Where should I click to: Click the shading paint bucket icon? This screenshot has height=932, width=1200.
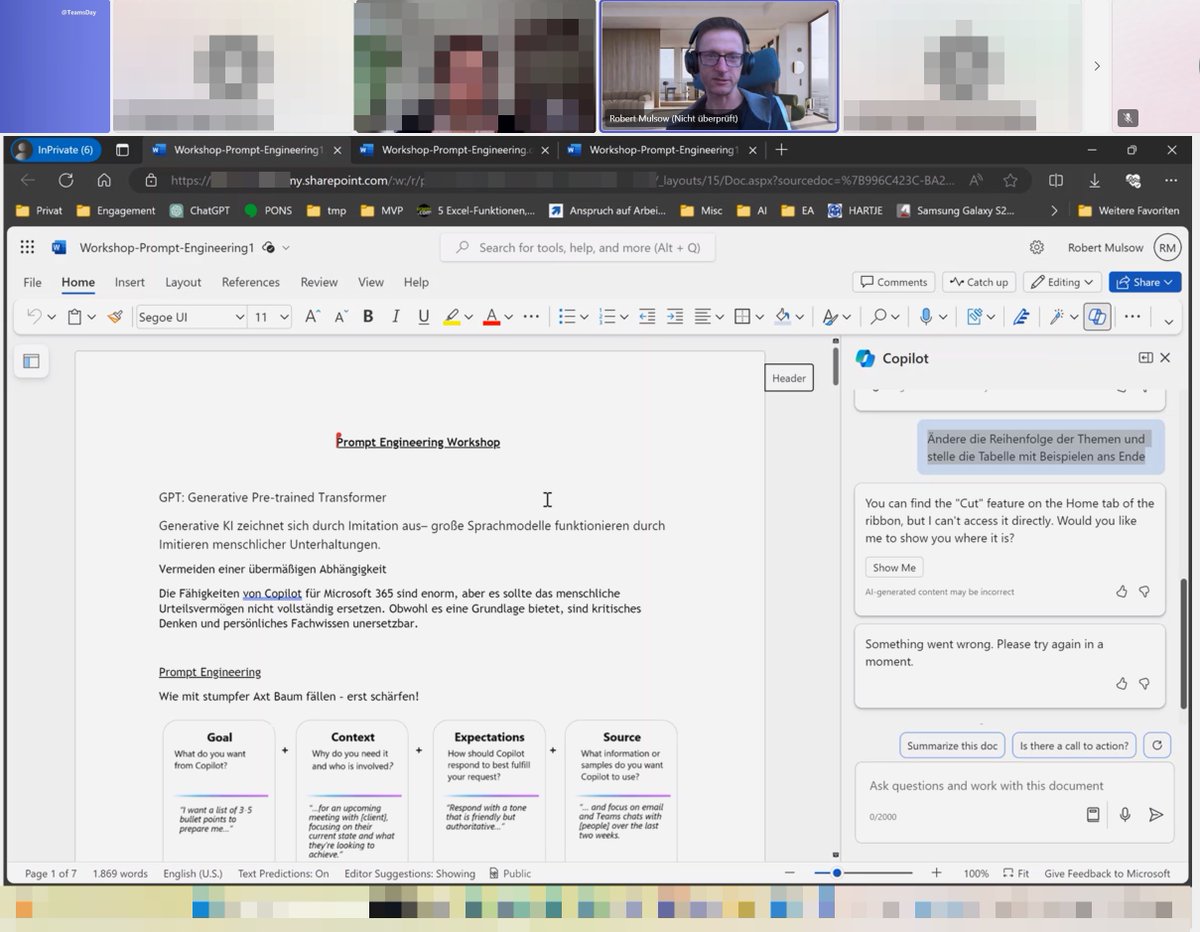pos(782,316)
